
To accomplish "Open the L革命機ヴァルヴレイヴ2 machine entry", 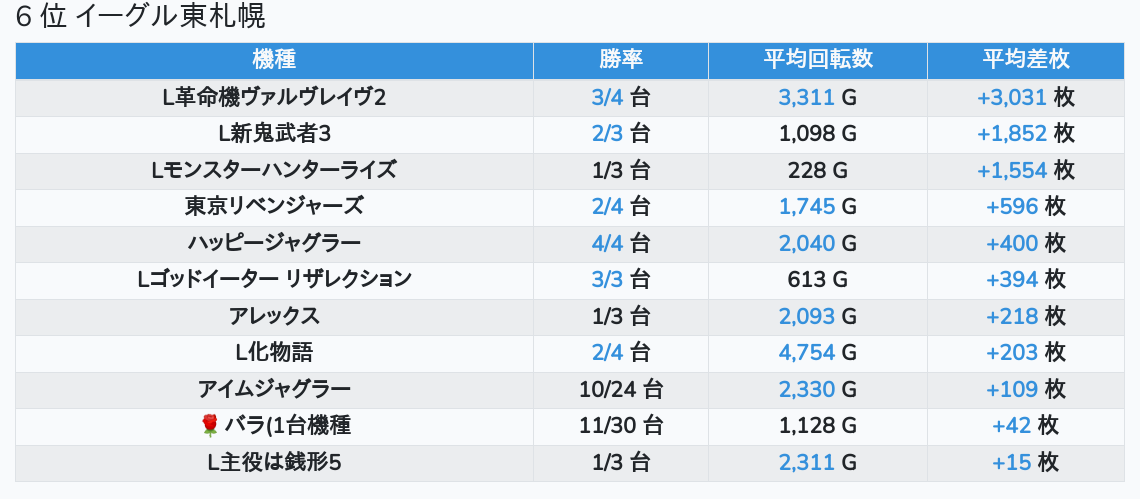I will tap(274, 97).
